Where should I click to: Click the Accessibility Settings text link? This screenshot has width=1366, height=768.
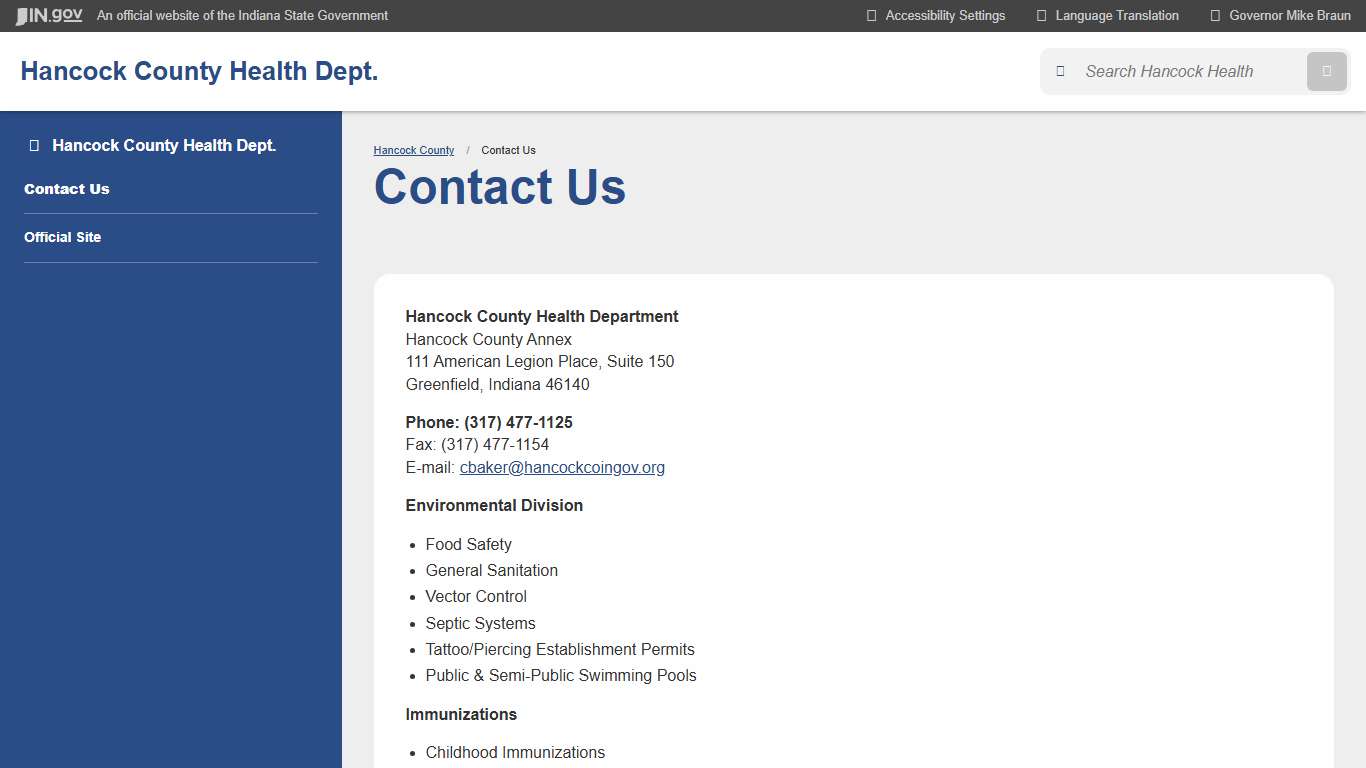pyautogui.click(x=945, y=15)
